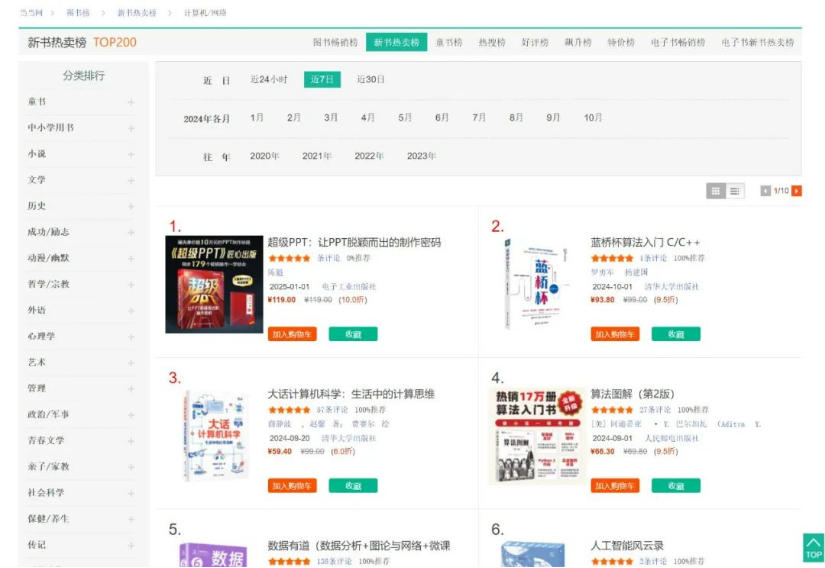The width and height of the screenshot is (825, 568).
Task: Open 人民邮电出版社 publisher link
Action: coord(672,438)
